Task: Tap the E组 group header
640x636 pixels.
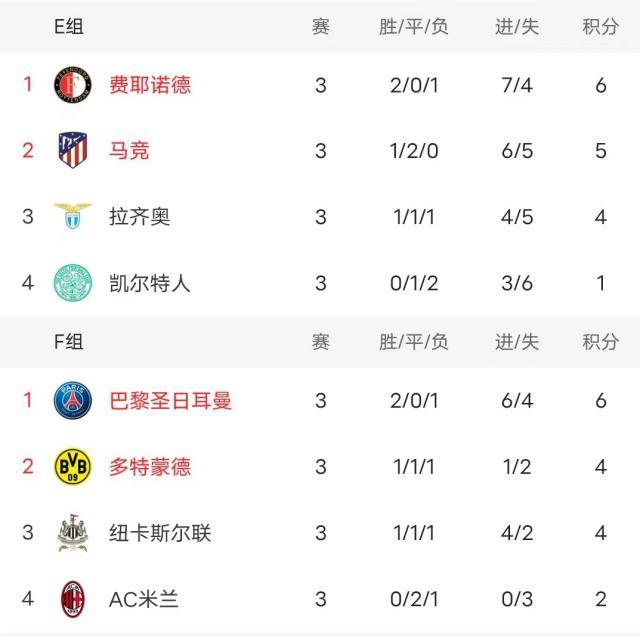Action: tap(69, 27)
